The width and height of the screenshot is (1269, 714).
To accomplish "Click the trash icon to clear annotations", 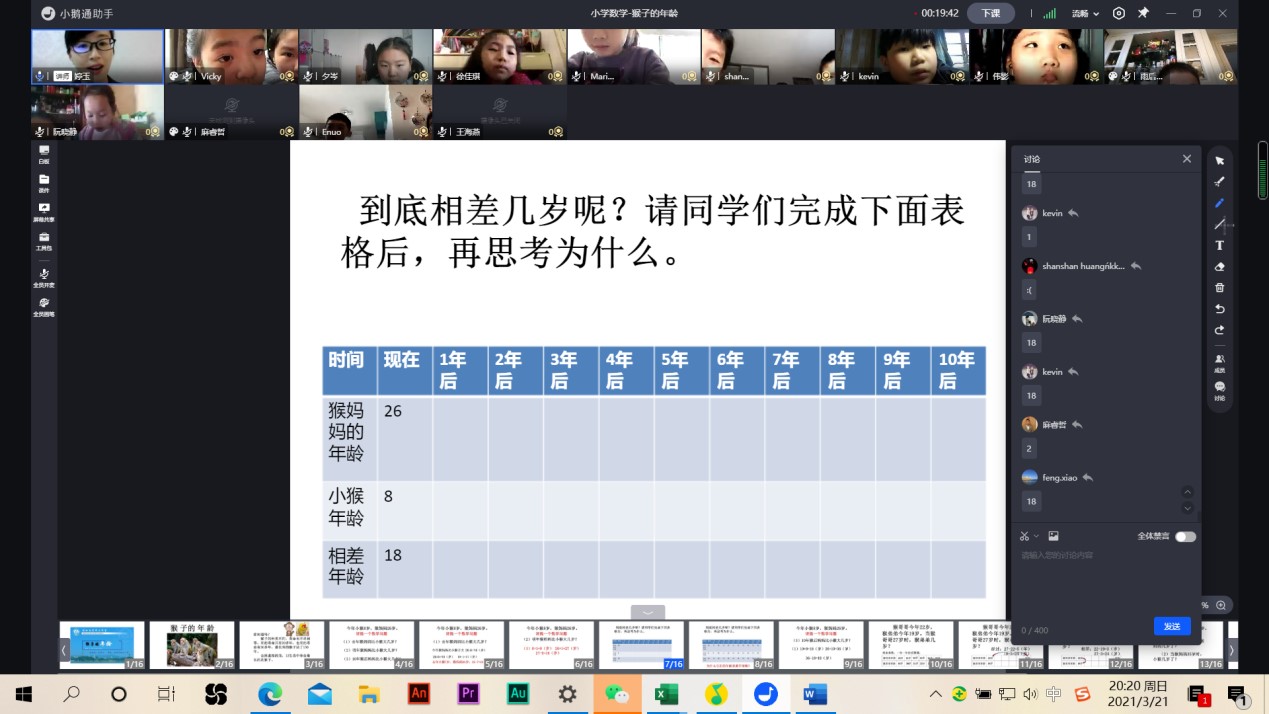I will tap(1219, 288).
